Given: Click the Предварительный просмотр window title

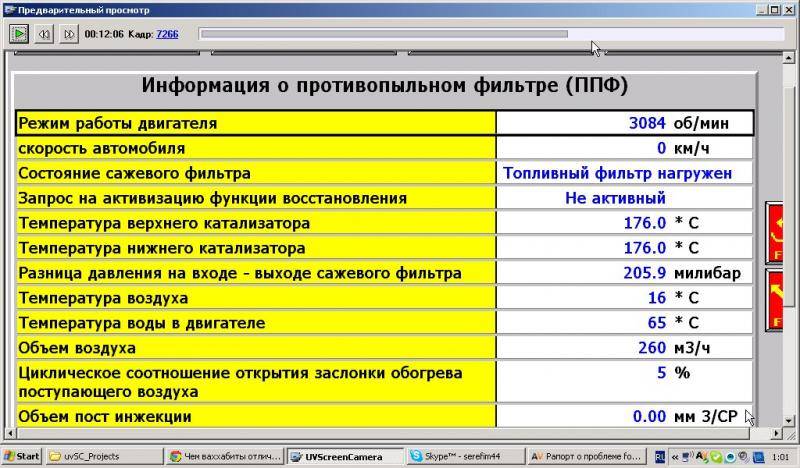Looking at the screenshot, I should click(84, 10).
